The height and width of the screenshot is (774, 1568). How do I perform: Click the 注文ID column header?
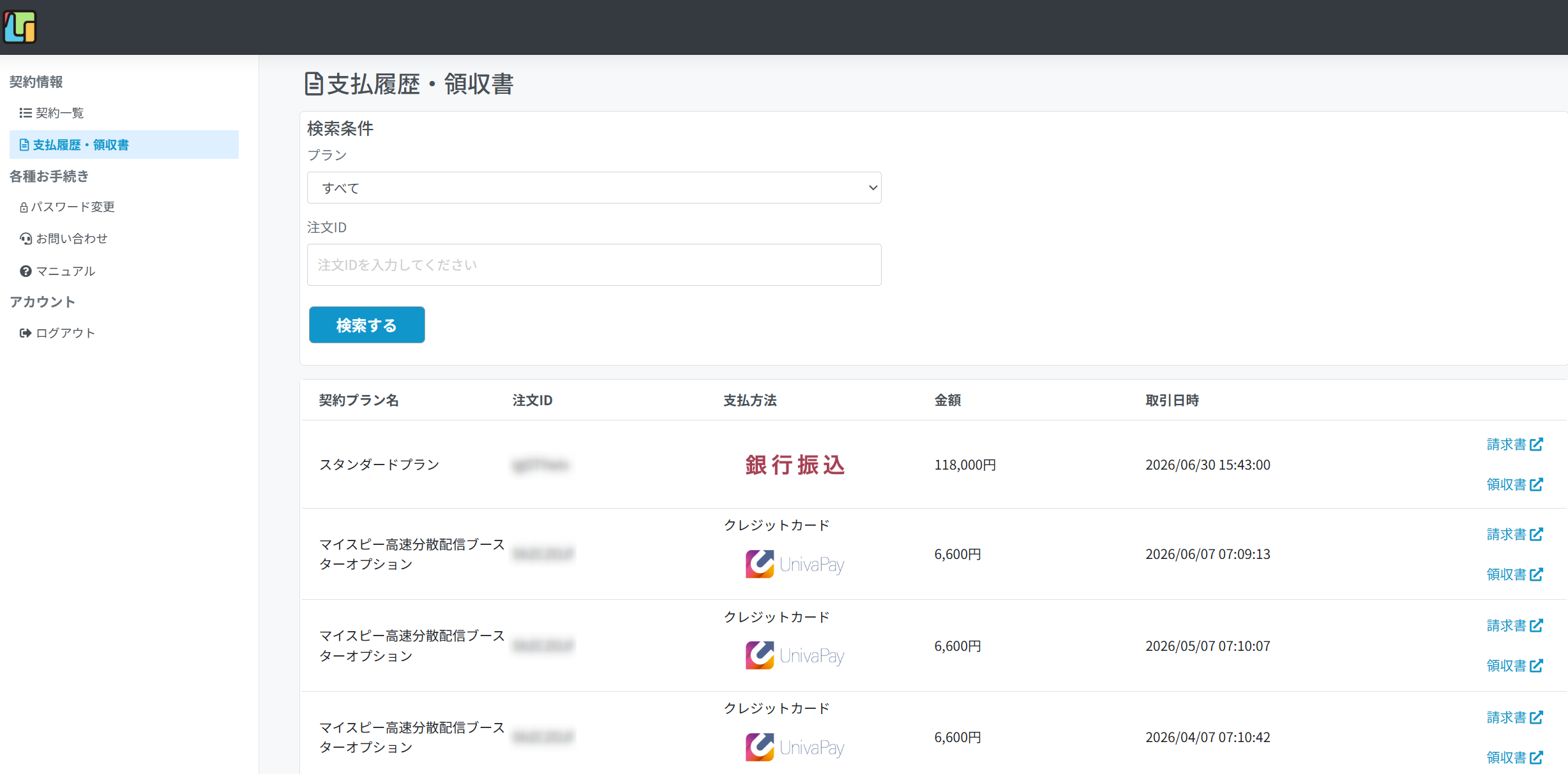(532, 400)
